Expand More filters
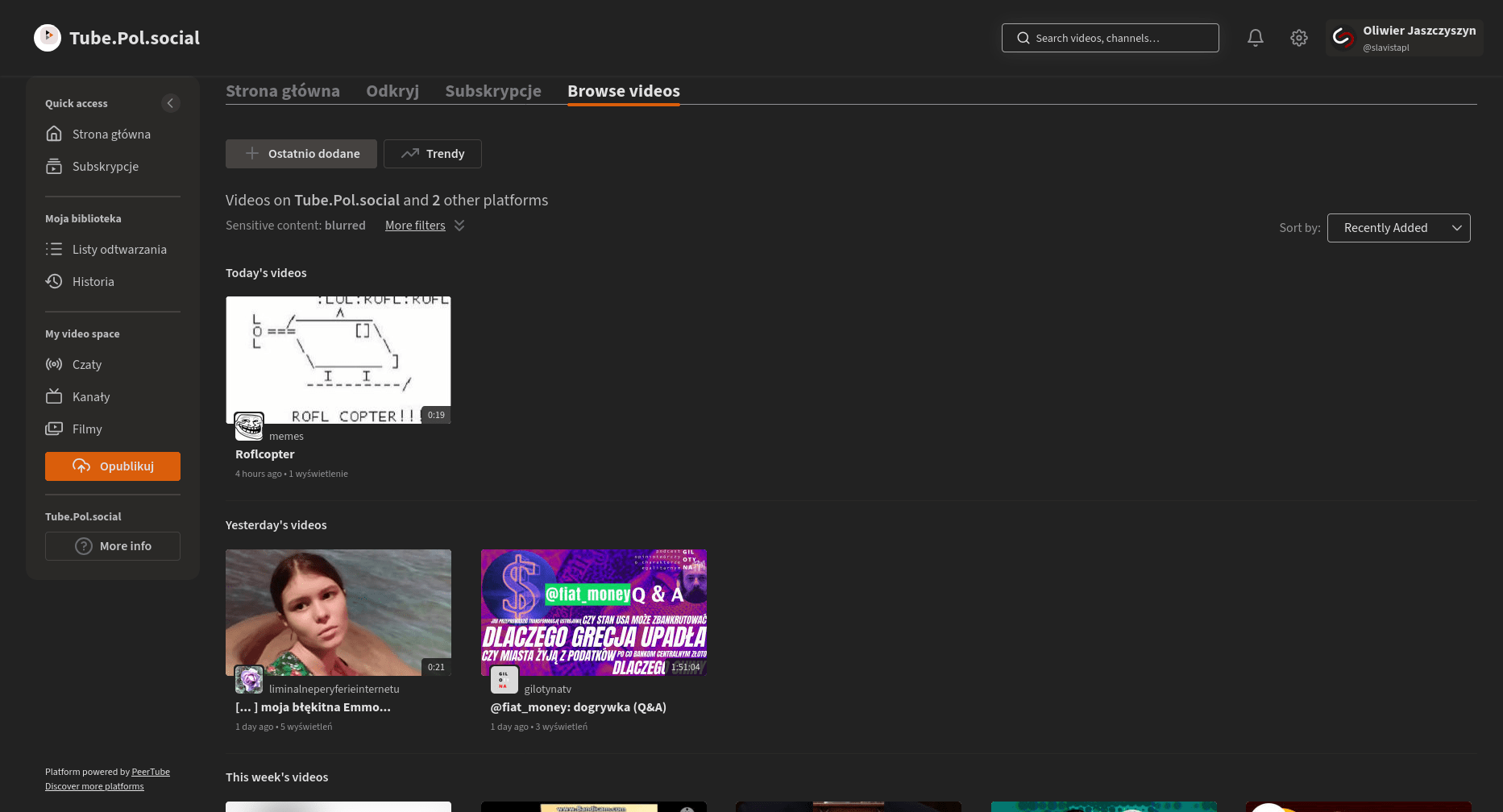Image resolution: width=1503 pixels, height=812 pixels. click(x=425, y=226)
